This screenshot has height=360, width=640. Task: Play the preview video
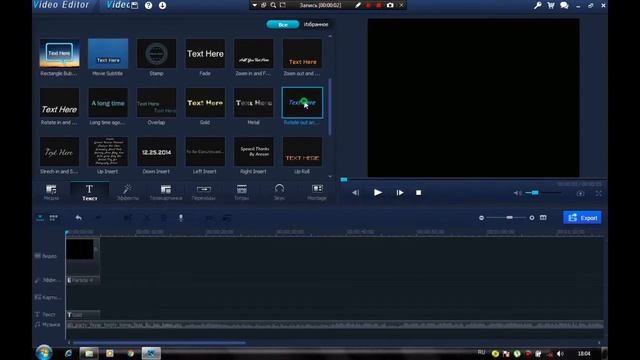click(378, 192)
